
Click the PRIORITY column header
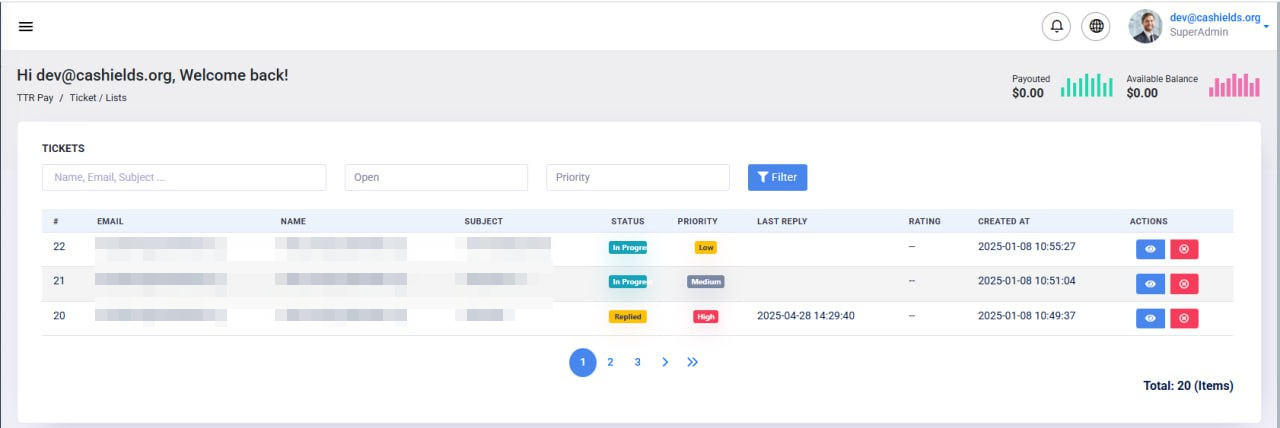tap(698, 221)
